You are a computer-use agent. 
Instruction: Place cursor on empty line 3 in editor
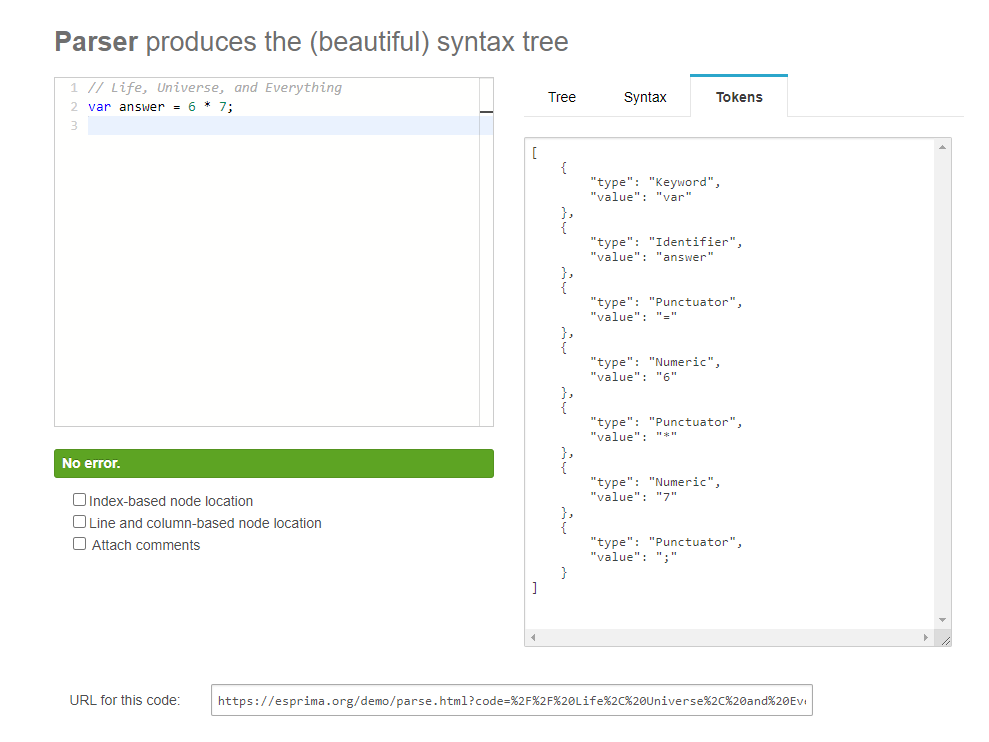point(280,126)
